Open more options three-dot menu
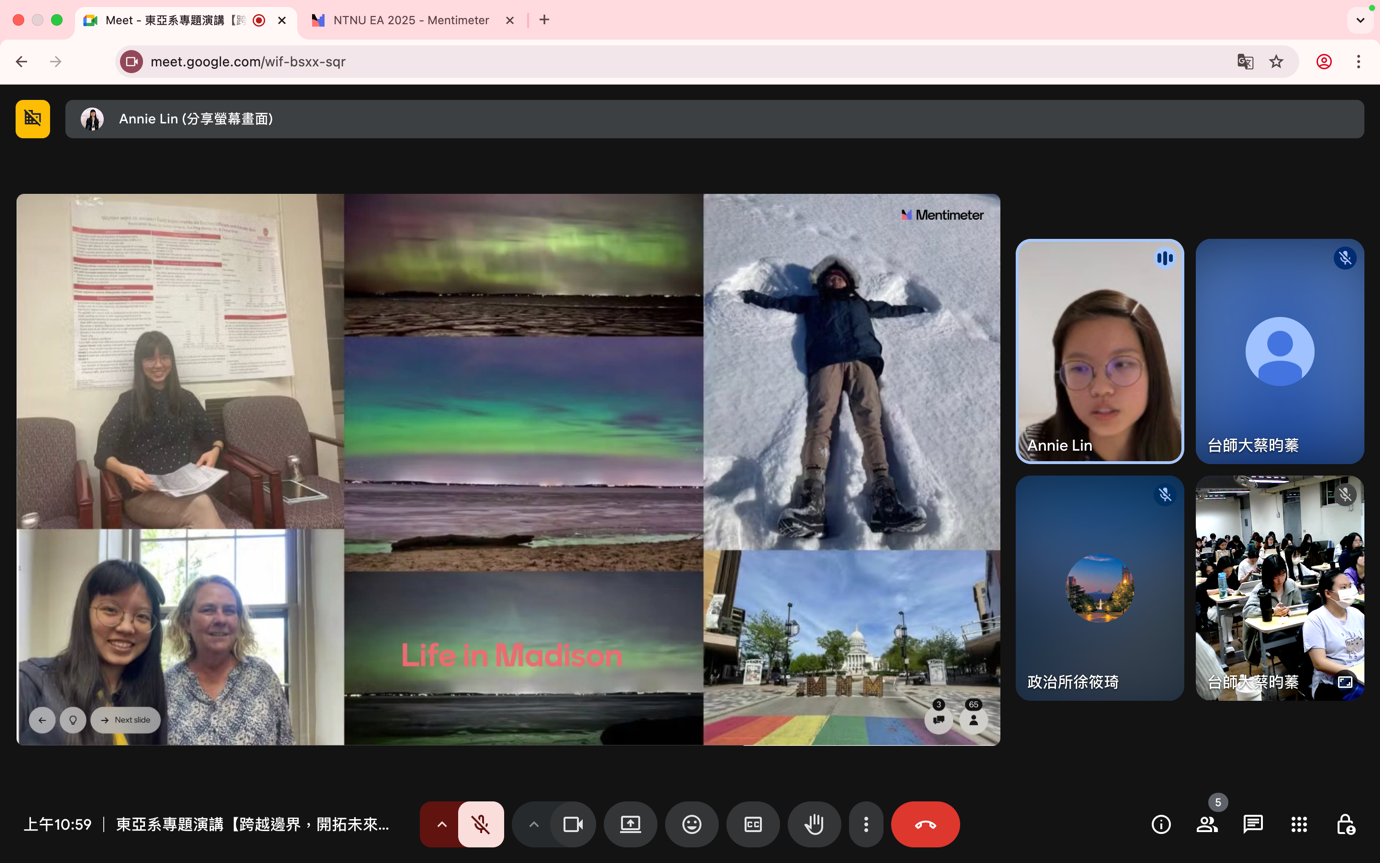 tap(866, 825)
